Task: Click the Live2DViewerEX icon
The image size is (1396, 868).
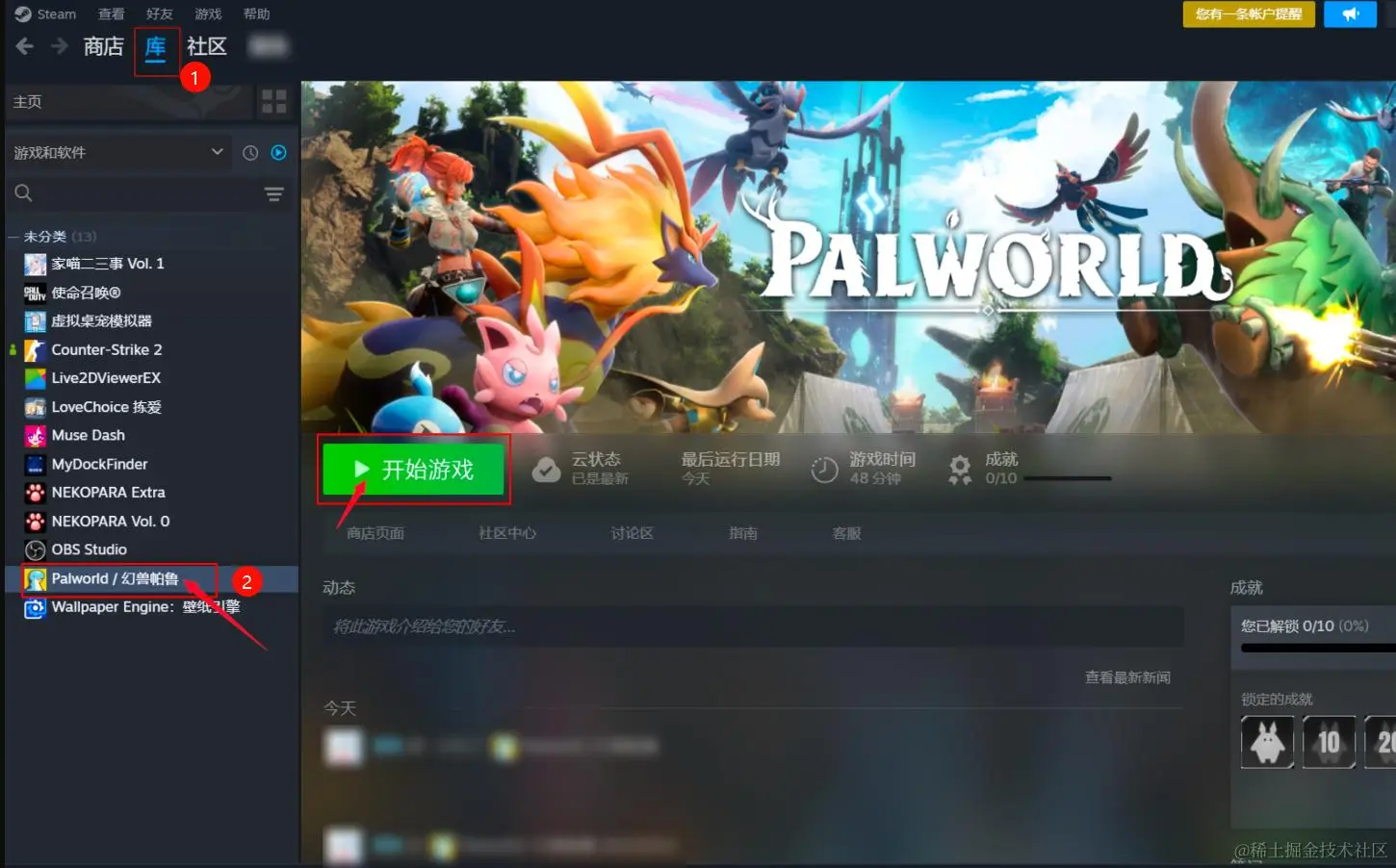Action: pos(36,378)
